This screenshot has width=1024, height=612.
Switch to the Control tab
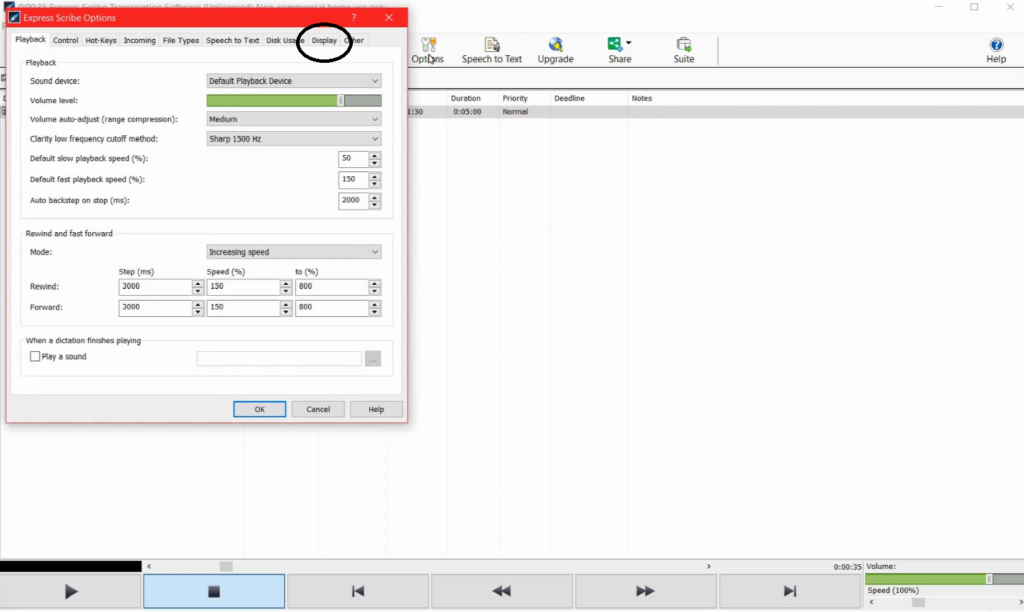tap(65, 40)
